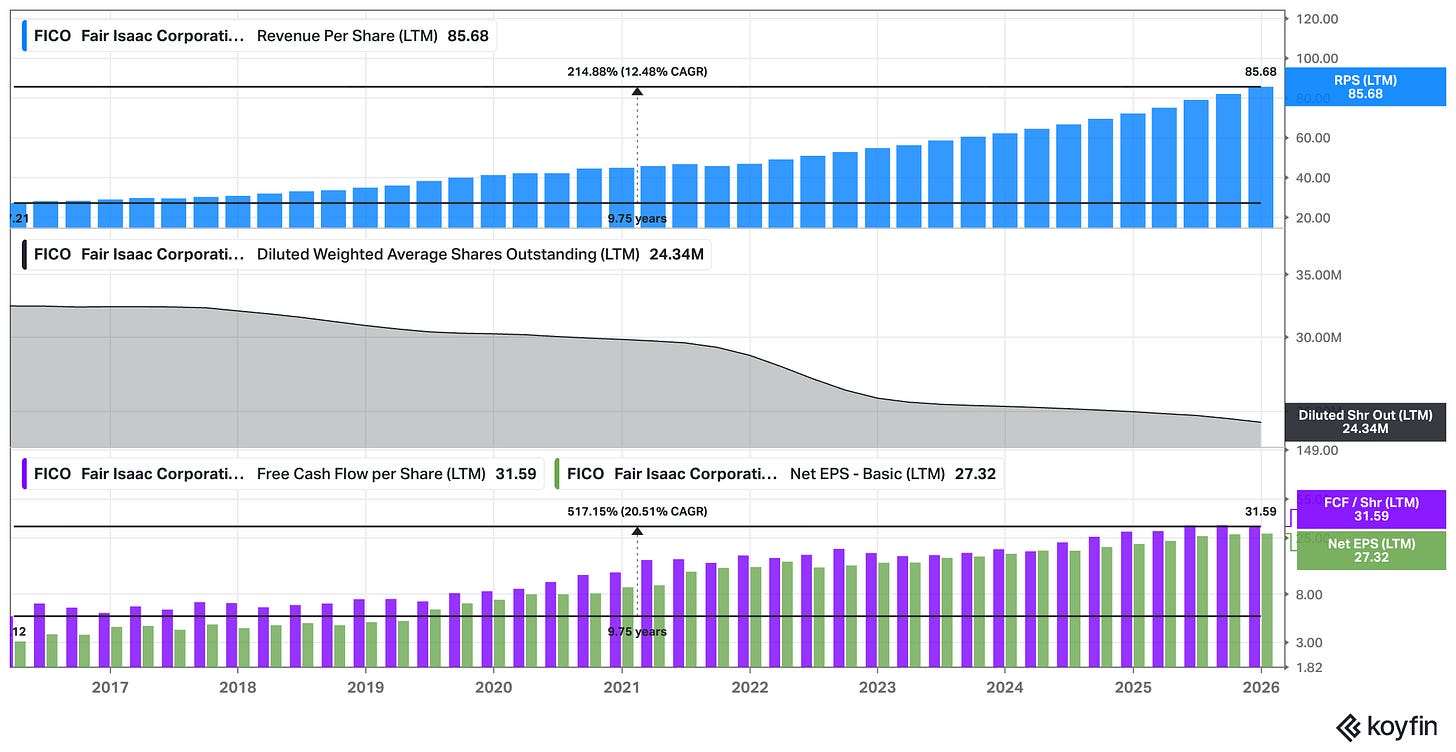The width and height of the screenshot is (1456, 752).
Task: Click 85.68 value in Revenue Per Share legend
Action: [467, 36]
